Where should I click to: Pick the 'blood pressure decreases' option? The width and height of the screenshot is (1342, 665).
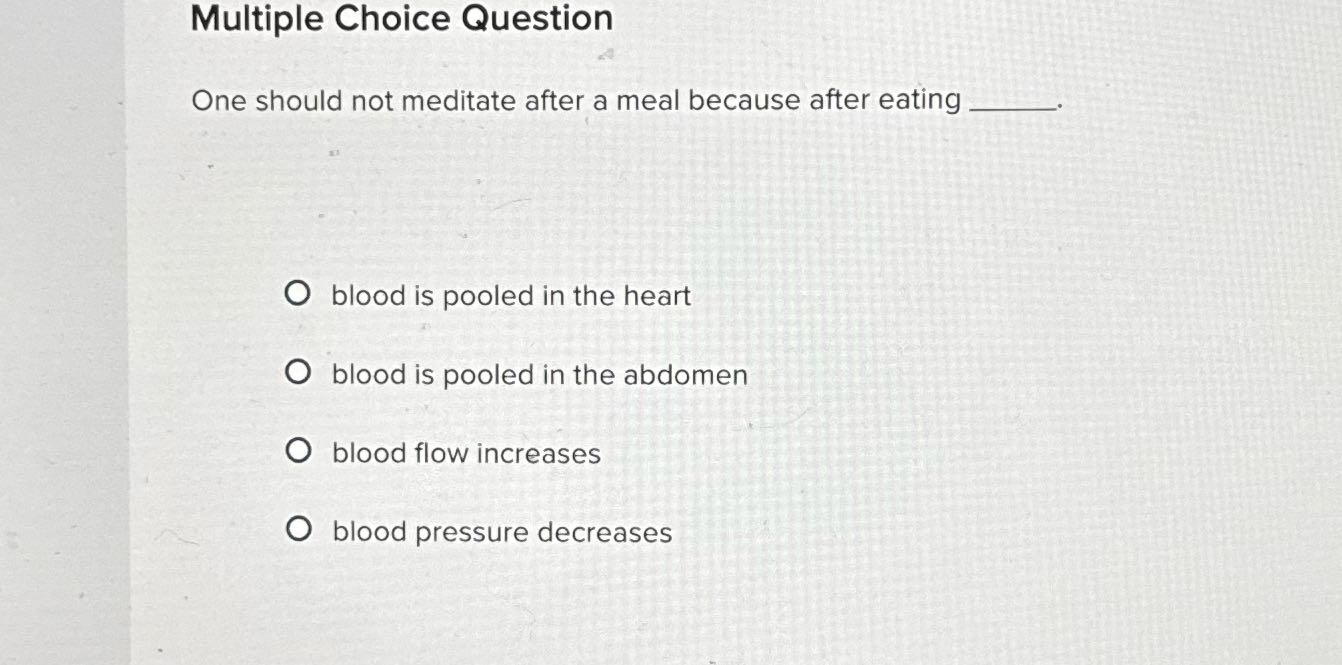point(299,529)
